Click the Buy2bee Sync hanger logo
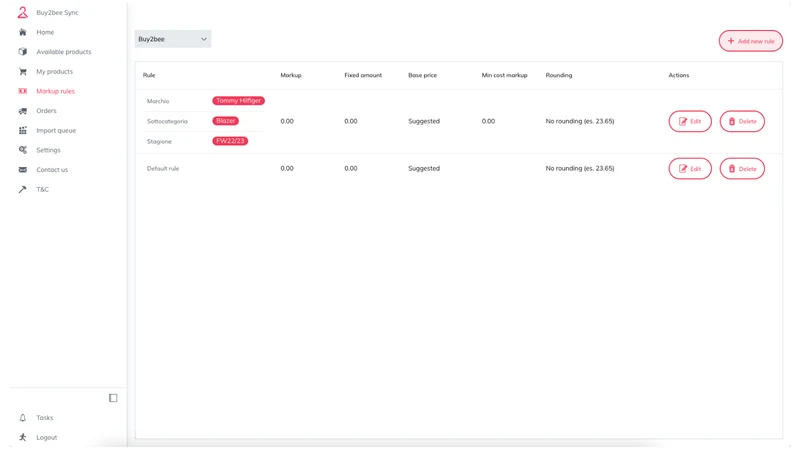 (22, 12)
